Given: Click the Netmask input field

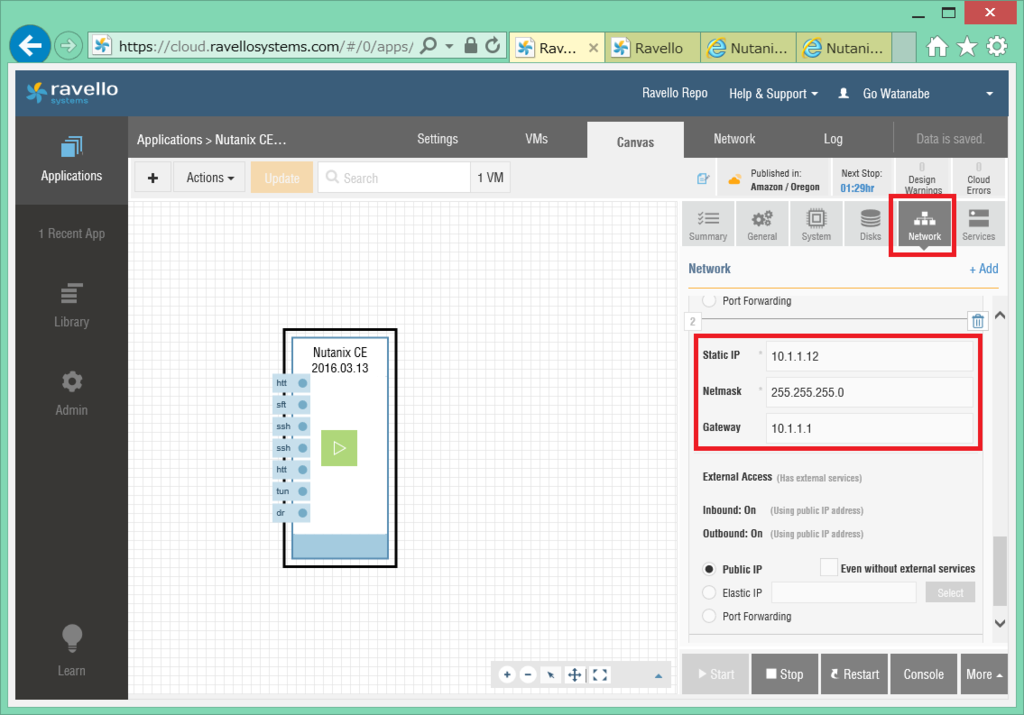Looking at the screenshot, I should (869, 392).
